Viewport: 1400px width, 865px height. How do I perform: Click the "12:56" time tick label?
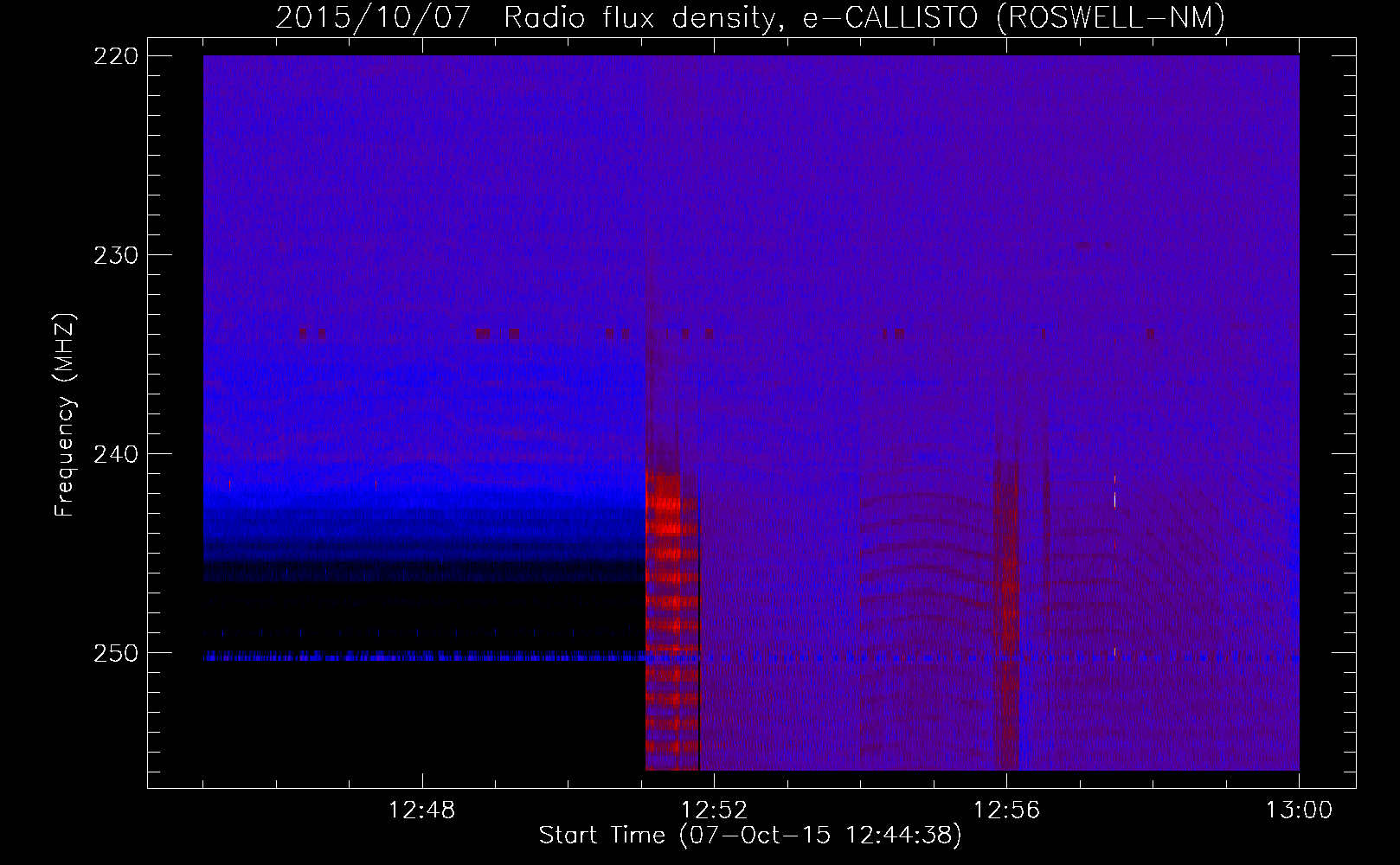[x=1006, y=811]
